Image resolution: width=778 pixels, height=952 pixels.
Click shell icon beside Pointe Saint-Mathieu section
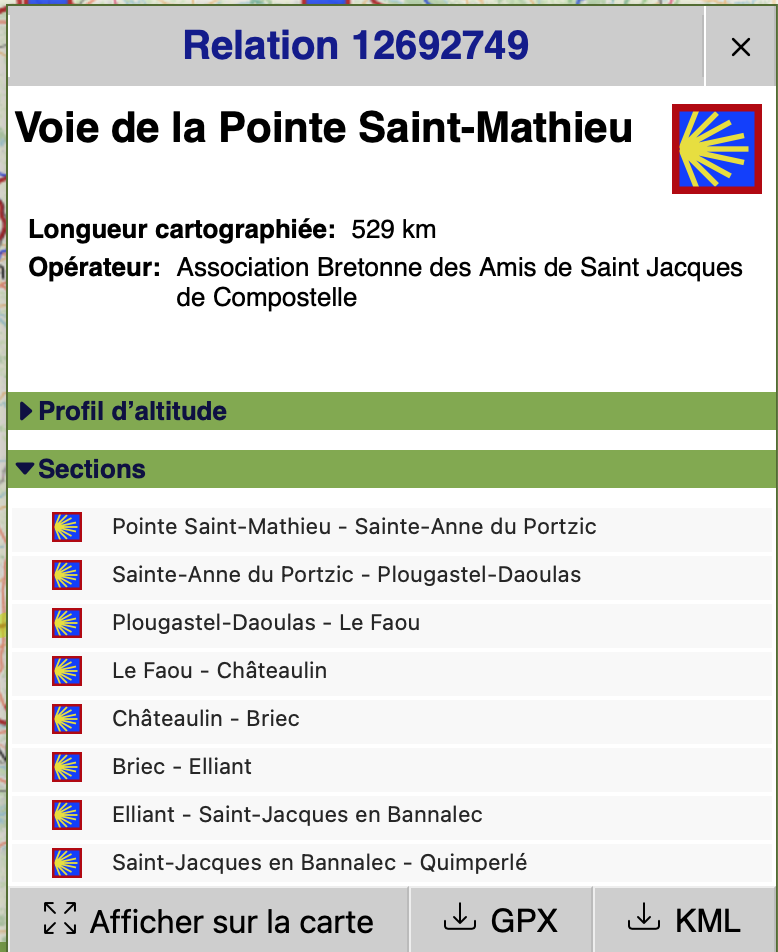[66, 527]
